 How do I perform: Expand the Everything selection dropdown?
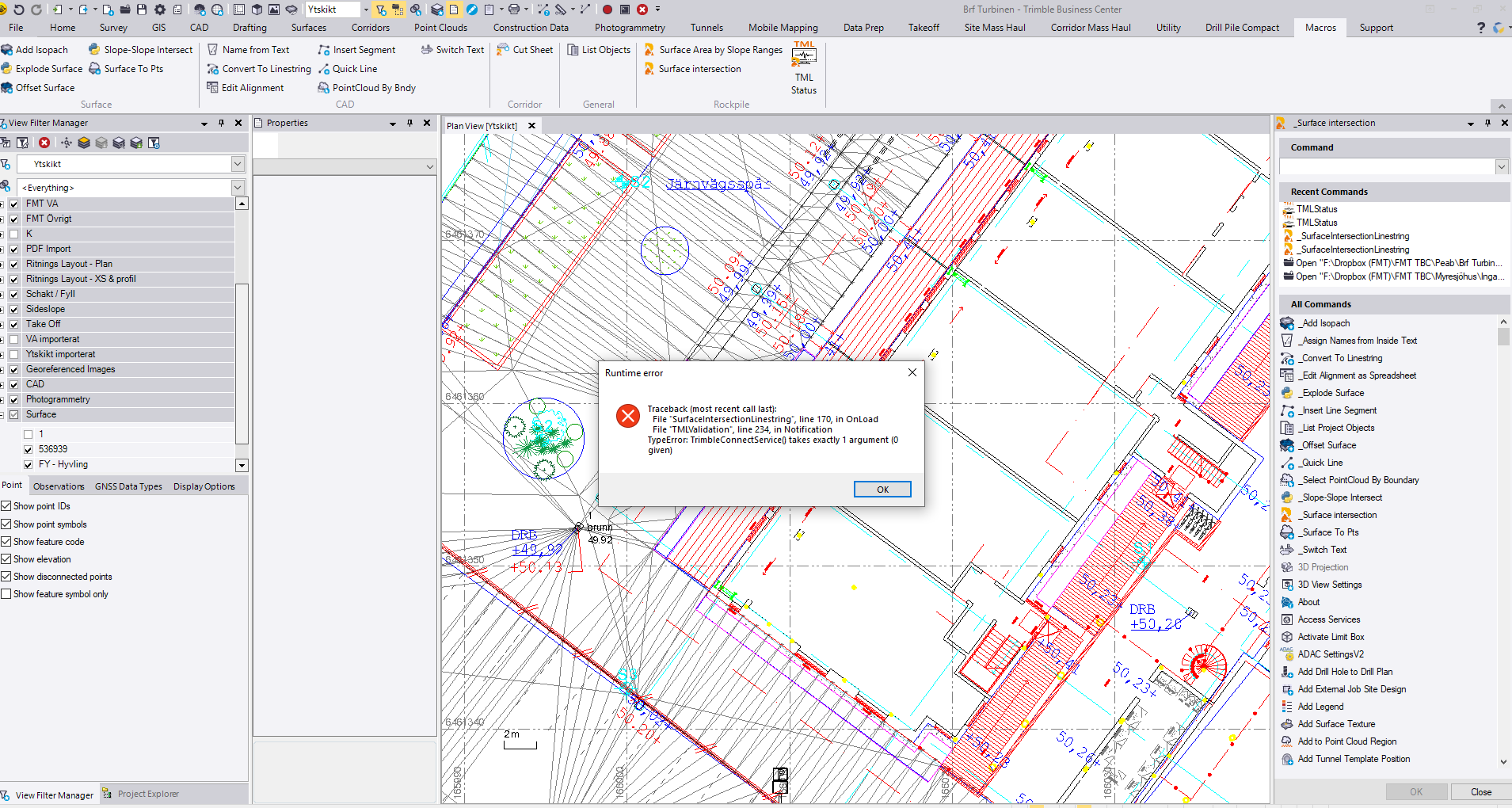click(x=237, y=187)
